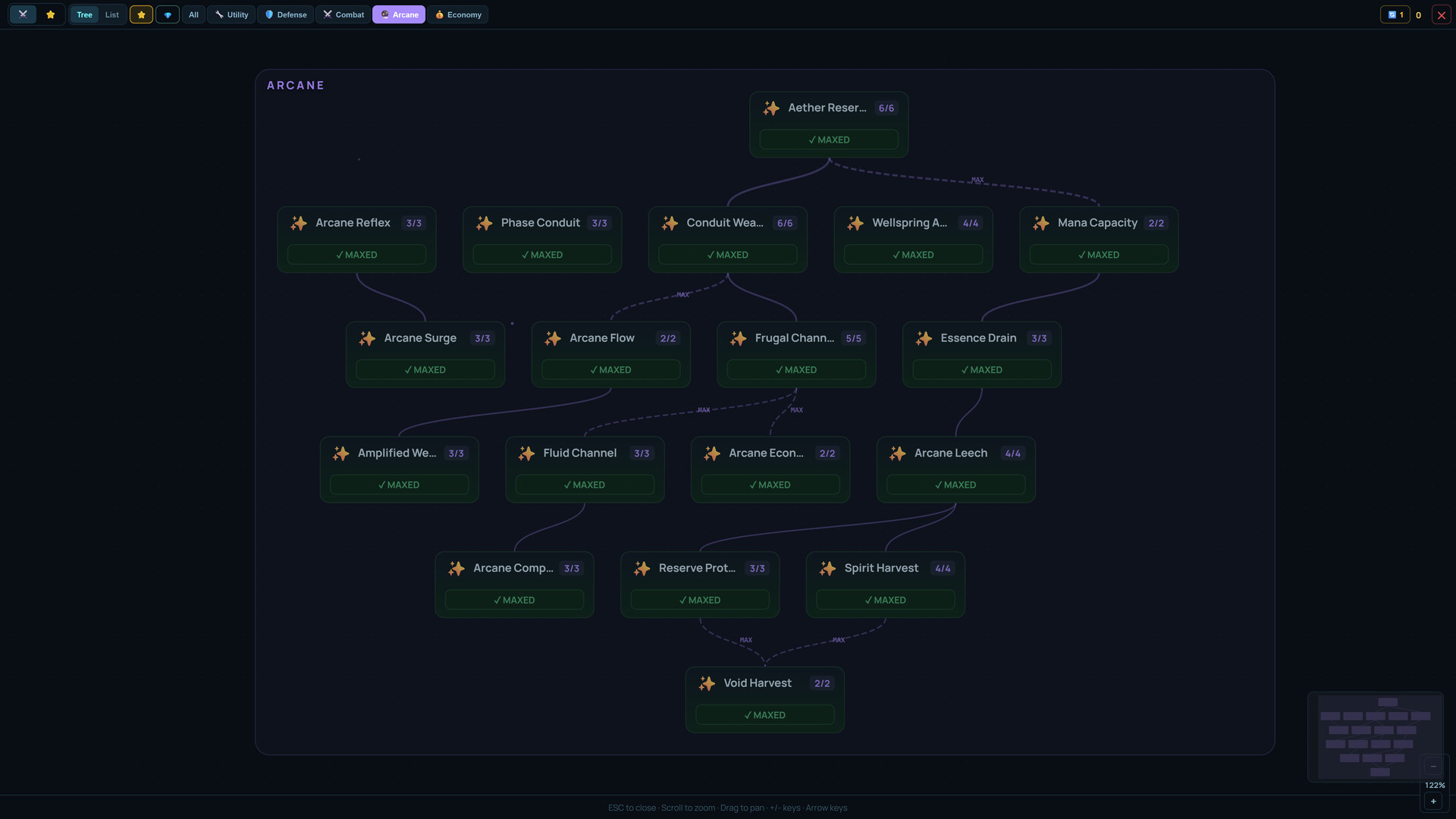
Task: Click the Mana Capacity sparkle icon
Action: 1041,223
